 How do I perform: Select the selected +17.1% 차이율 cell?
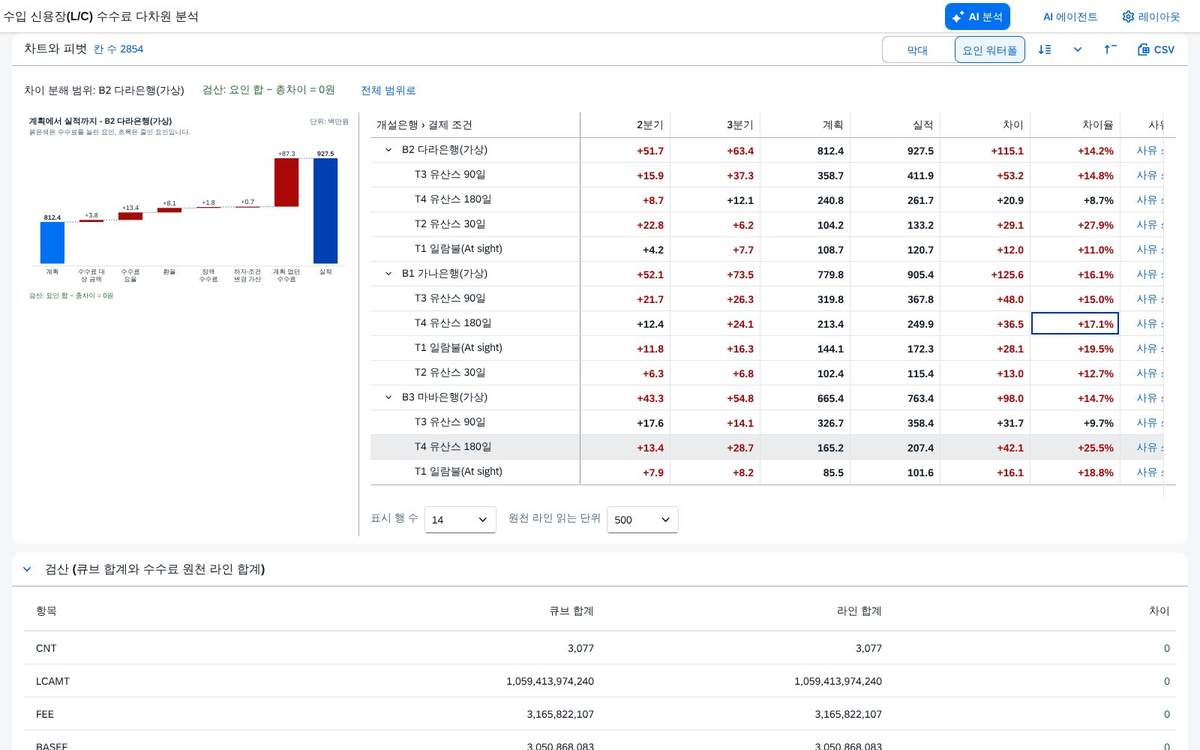tap(1075, 323)
